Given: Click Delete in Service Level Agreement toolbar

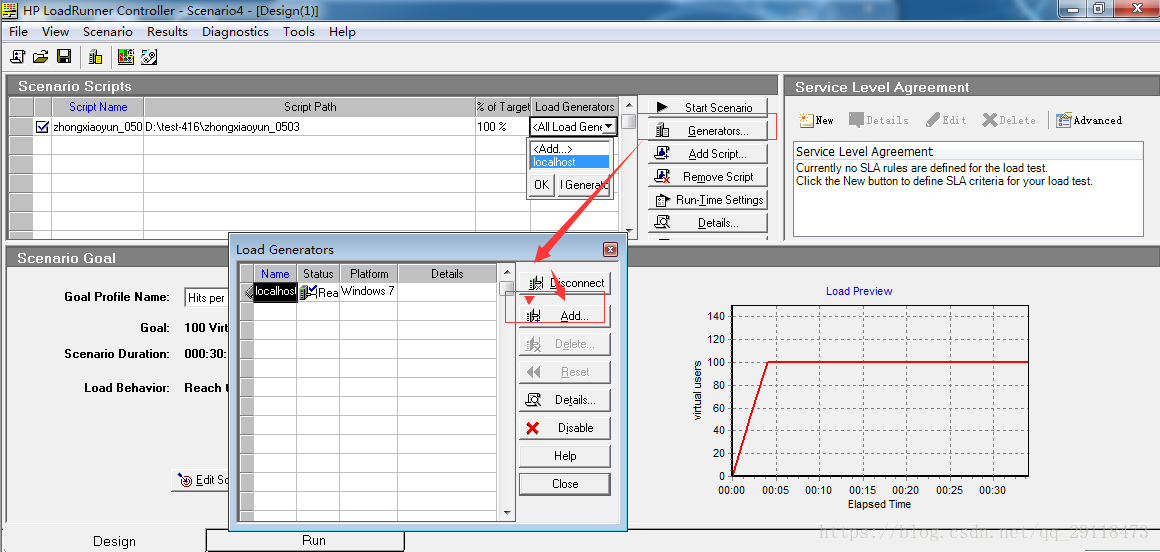Looking at the screenshot, I should point(1008,120).
